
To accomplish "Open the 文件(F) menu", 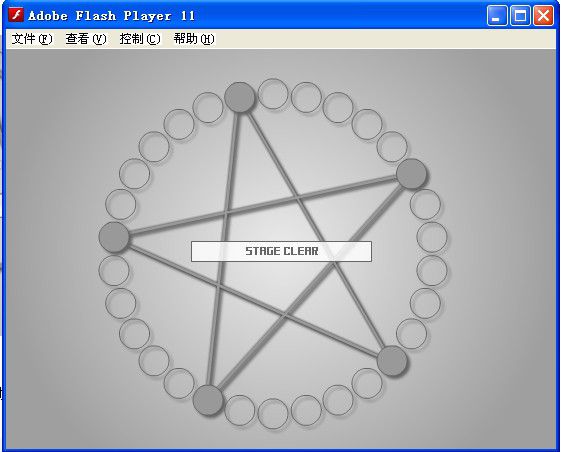I will (32, 39).
